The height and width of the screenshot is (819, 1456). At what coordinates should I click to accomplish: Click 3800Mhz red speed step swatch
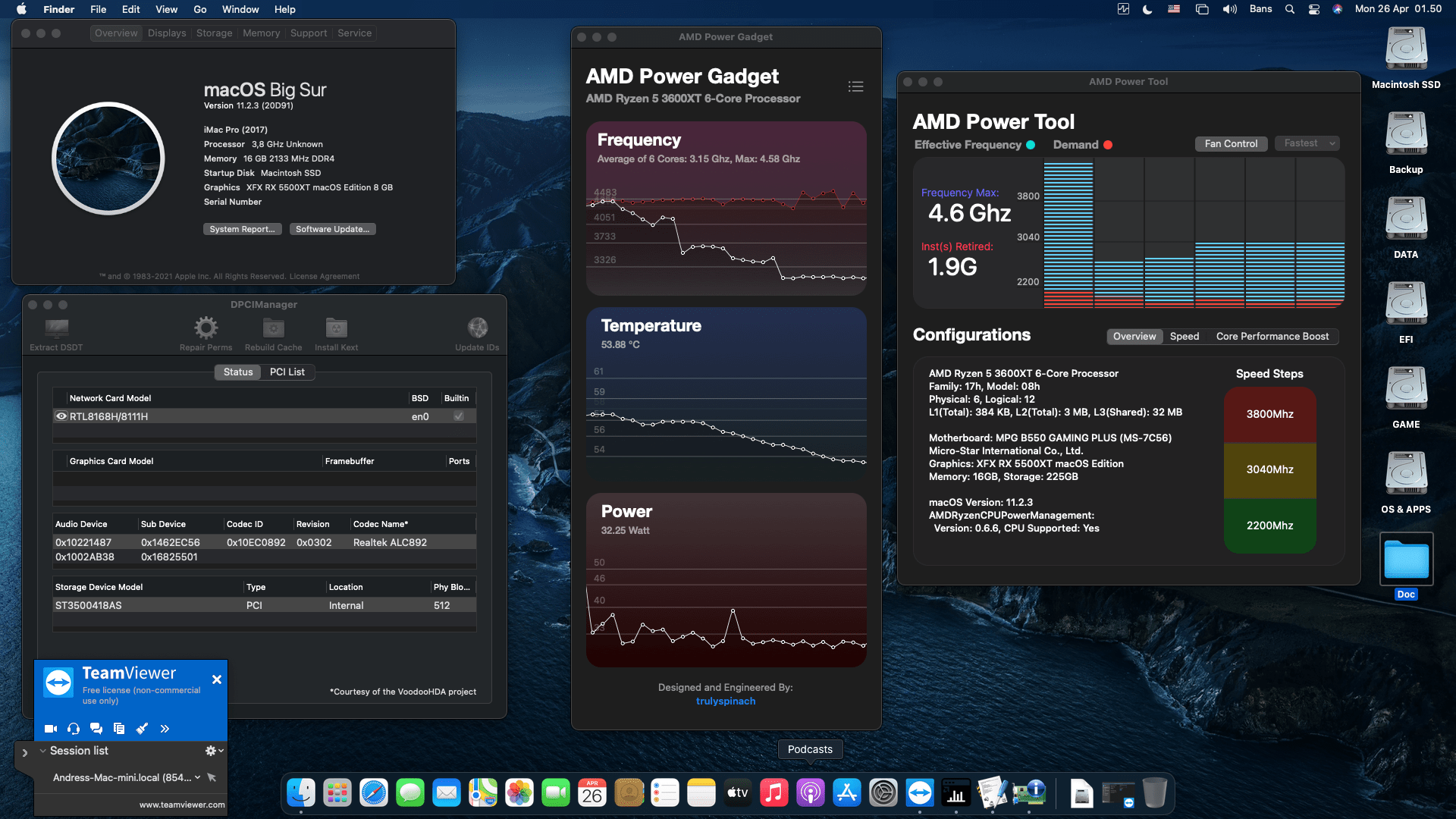(1269, 415)
